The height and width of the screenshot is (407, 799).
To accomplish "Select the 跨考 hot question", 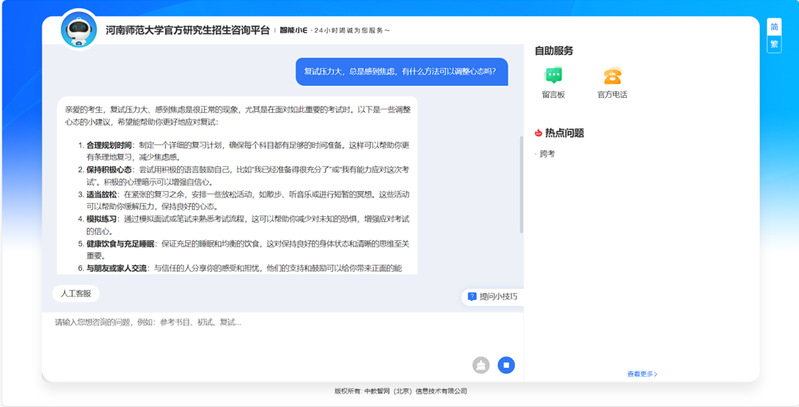I will pyautogui.click(x=547, y=154).
